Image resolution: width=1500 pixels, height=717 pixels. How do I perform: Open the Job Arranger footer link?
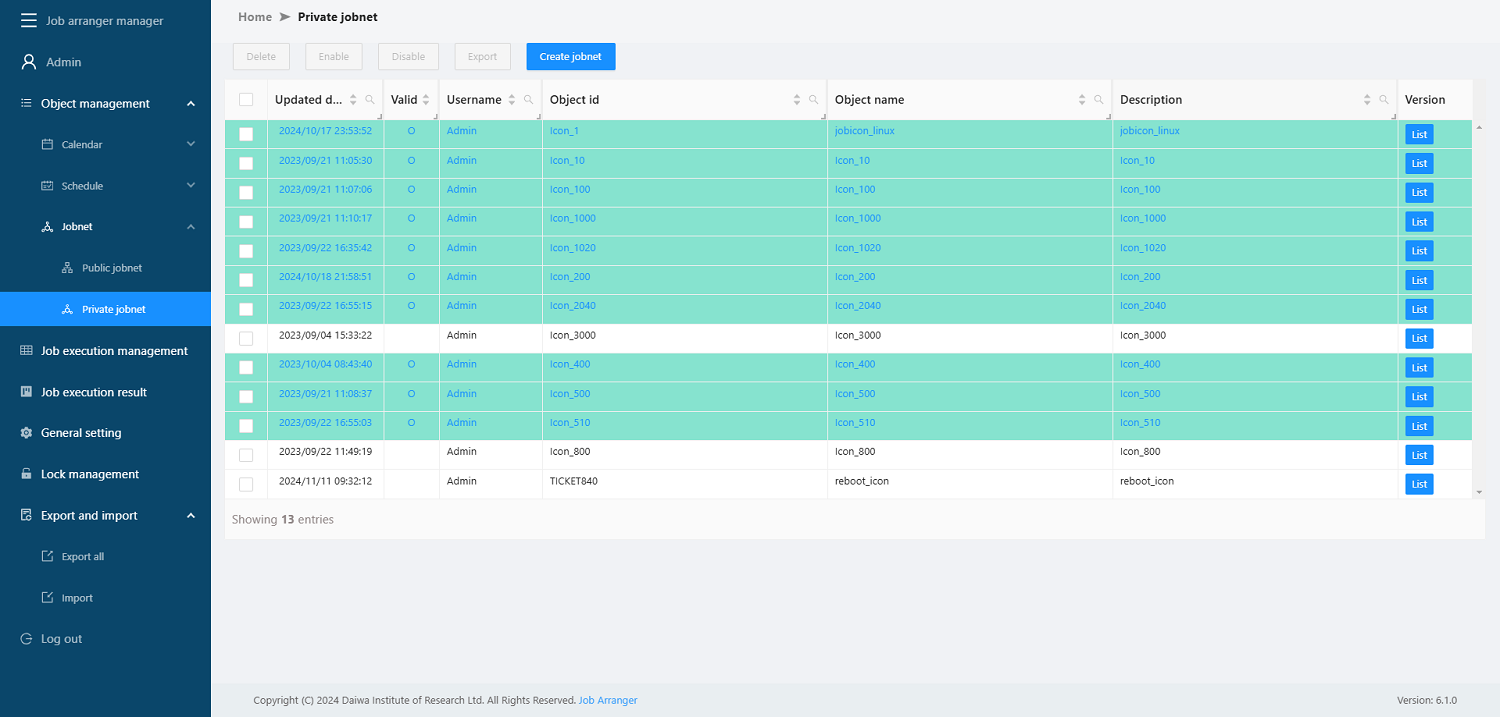click(x=608, y=700)
